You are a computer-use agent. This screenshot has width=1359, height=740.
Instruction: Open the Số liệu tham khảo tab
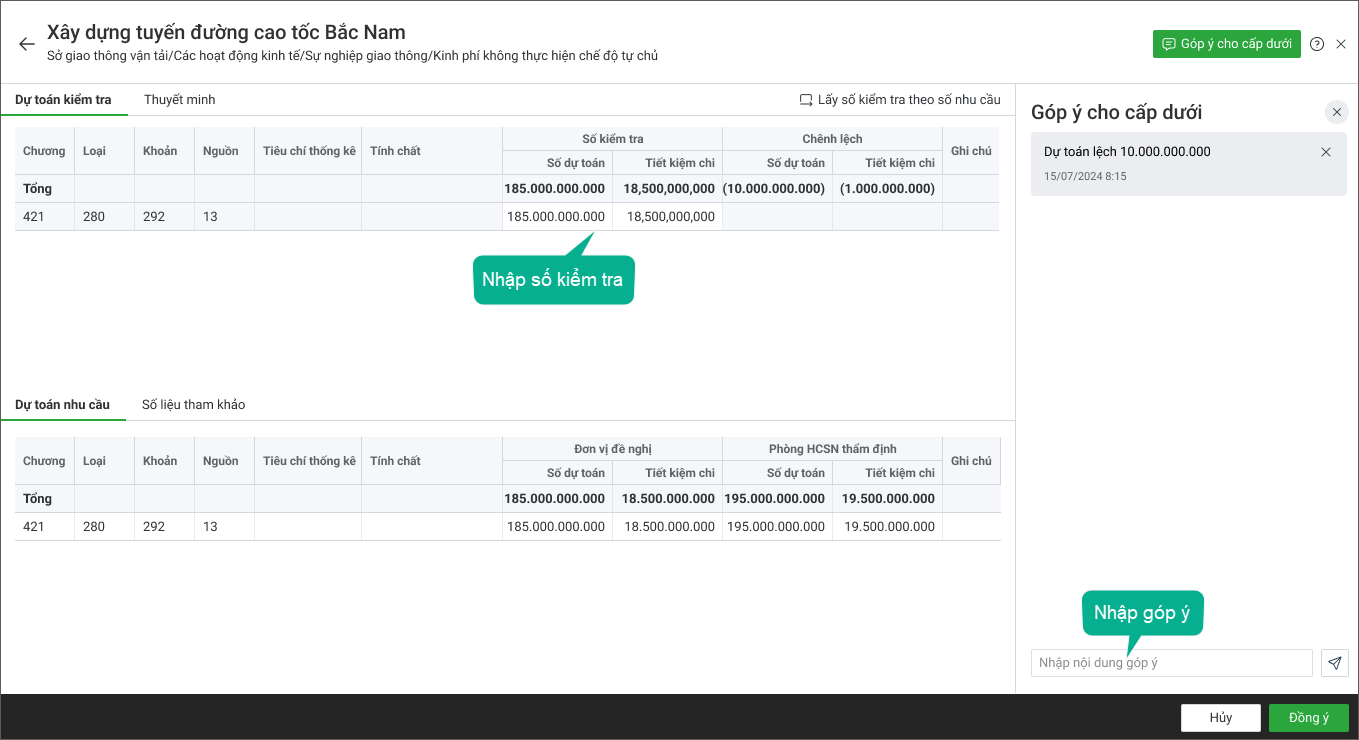[193, 405]
